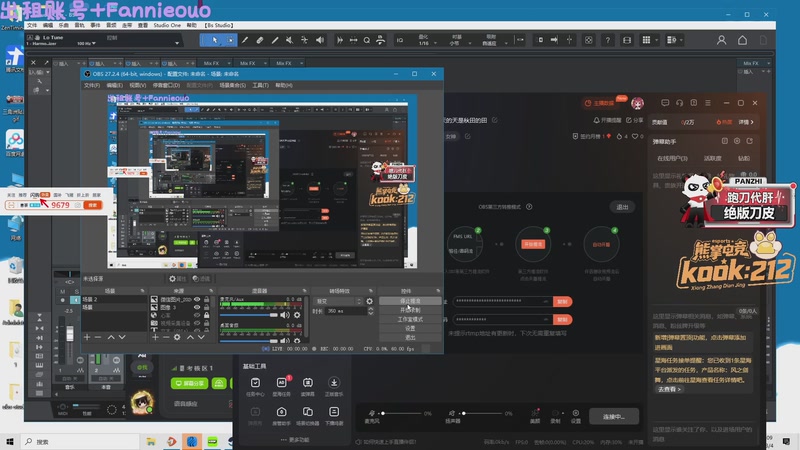Adjust 麦克风 volume slider in streaming bar
The image size is (800, 450).
coord(401,413)
